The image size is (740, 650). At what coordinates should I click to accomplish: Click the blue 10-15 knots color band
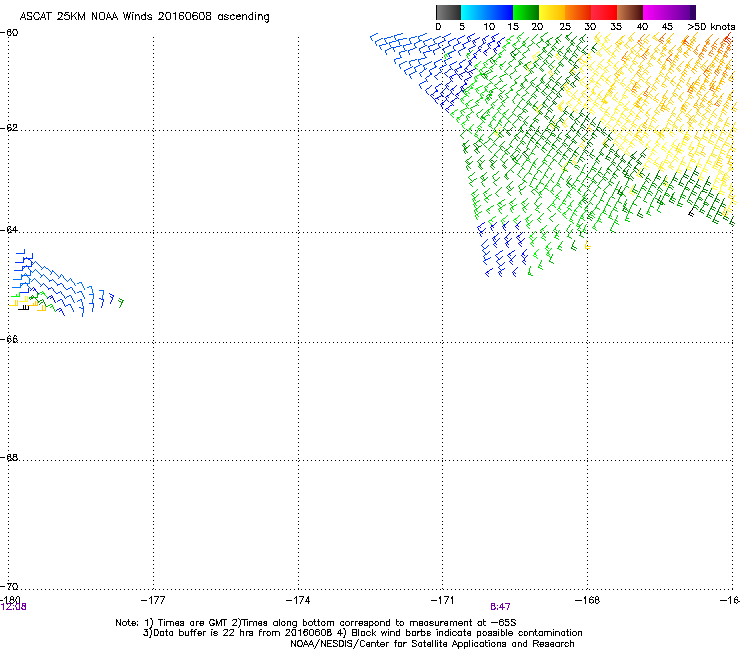pos(500,12)
